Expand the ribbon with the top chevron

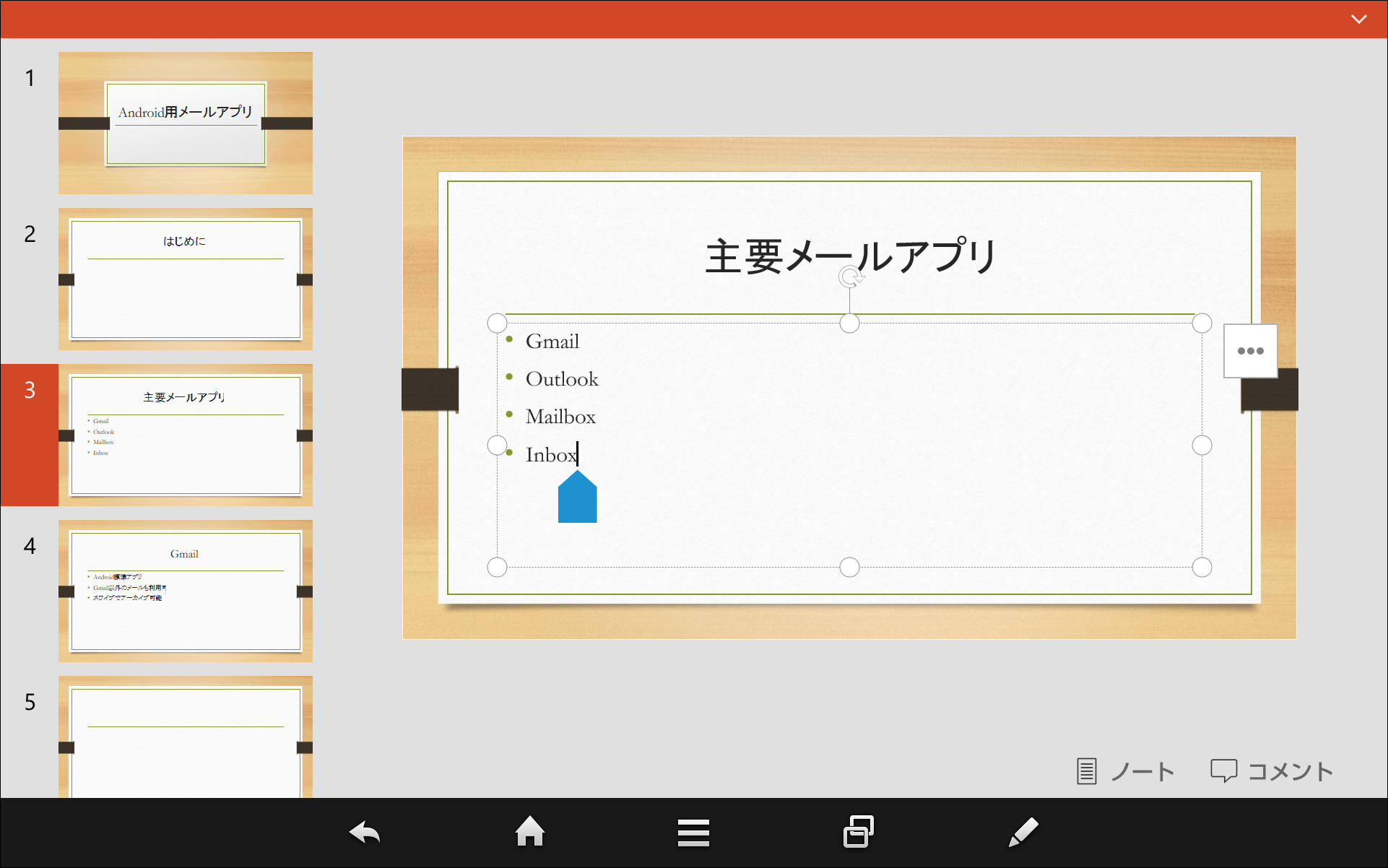(1360, 19)
